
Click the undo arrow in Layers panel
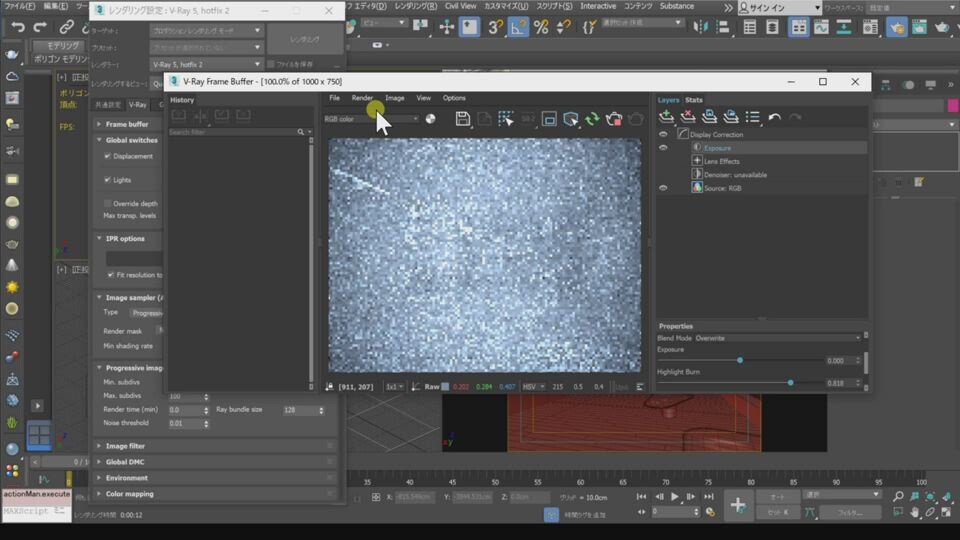click(x=775, y=118)
